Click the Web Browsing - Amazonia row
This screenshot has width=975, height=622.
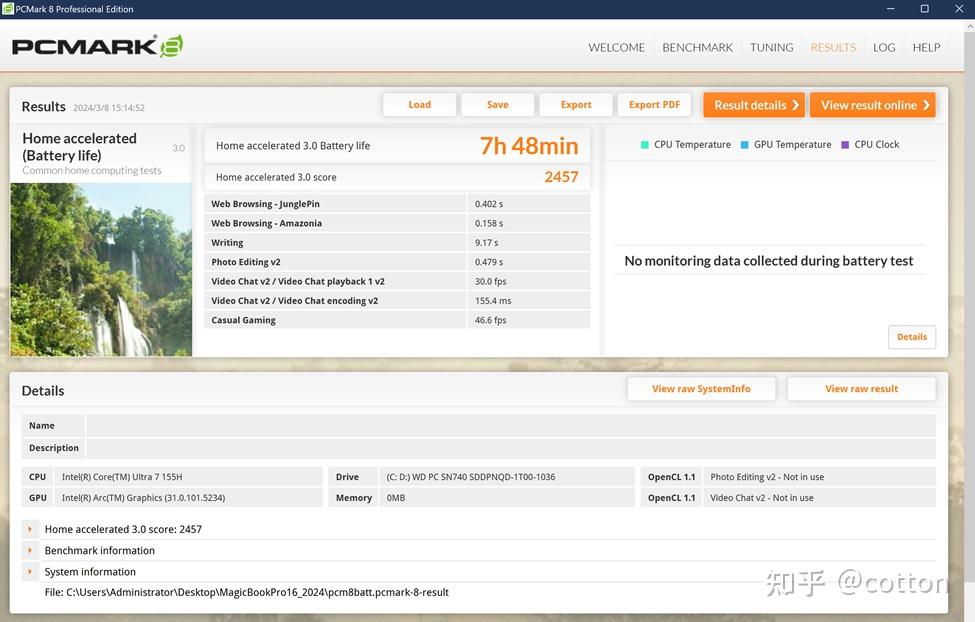pos(397,223)
